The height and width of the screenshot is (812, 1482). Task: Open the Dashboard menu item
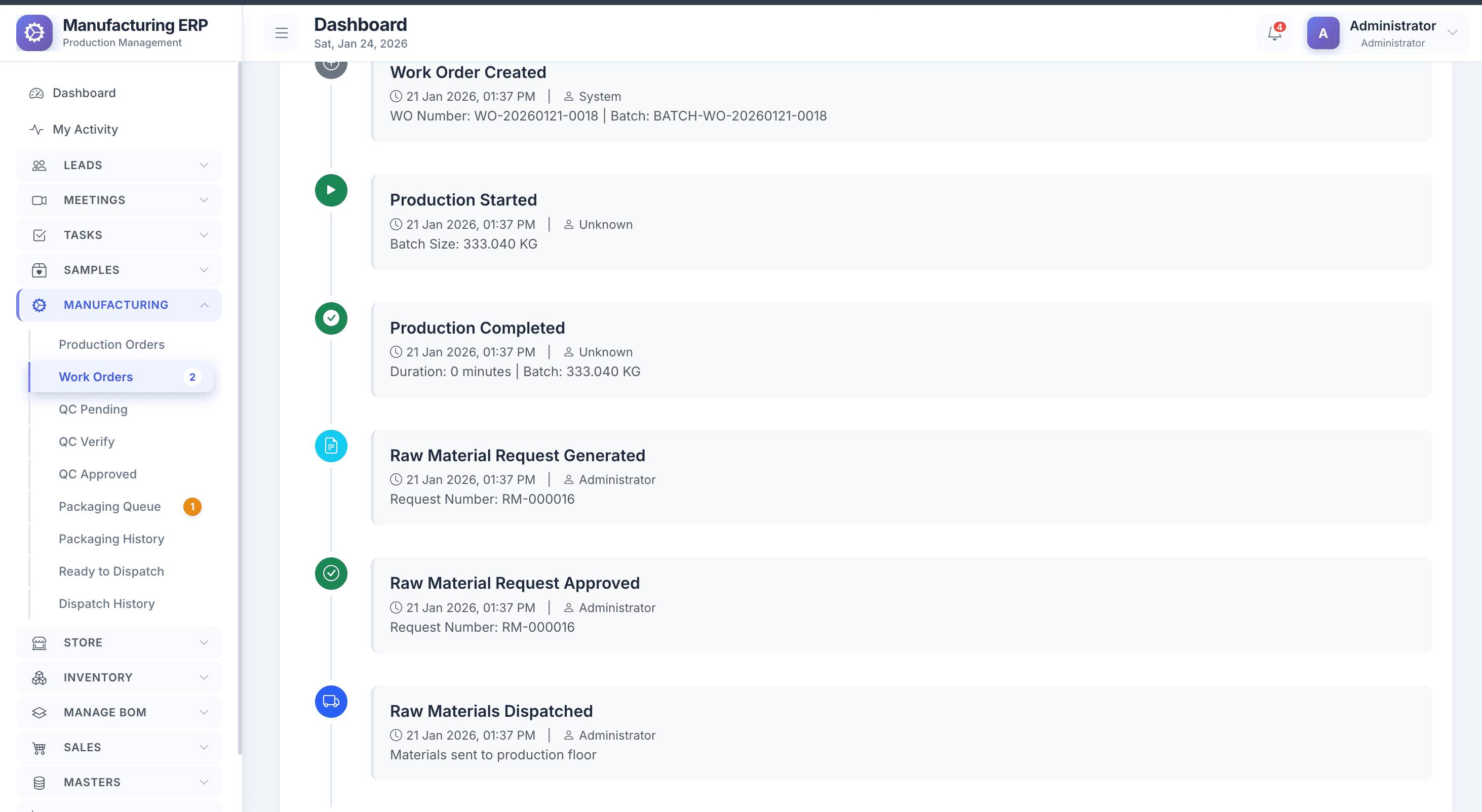coord(84,93)
